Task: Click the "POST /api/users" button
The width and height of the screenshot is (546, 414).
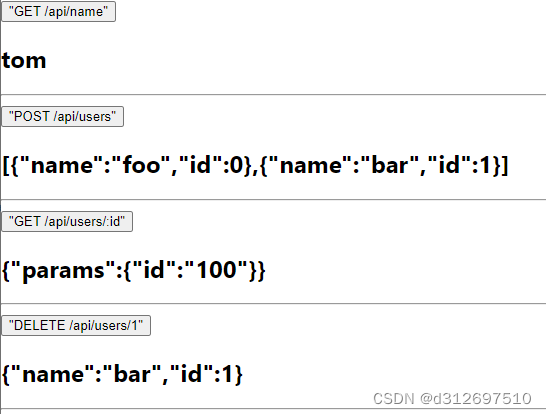Action: [x=63, y=117]
